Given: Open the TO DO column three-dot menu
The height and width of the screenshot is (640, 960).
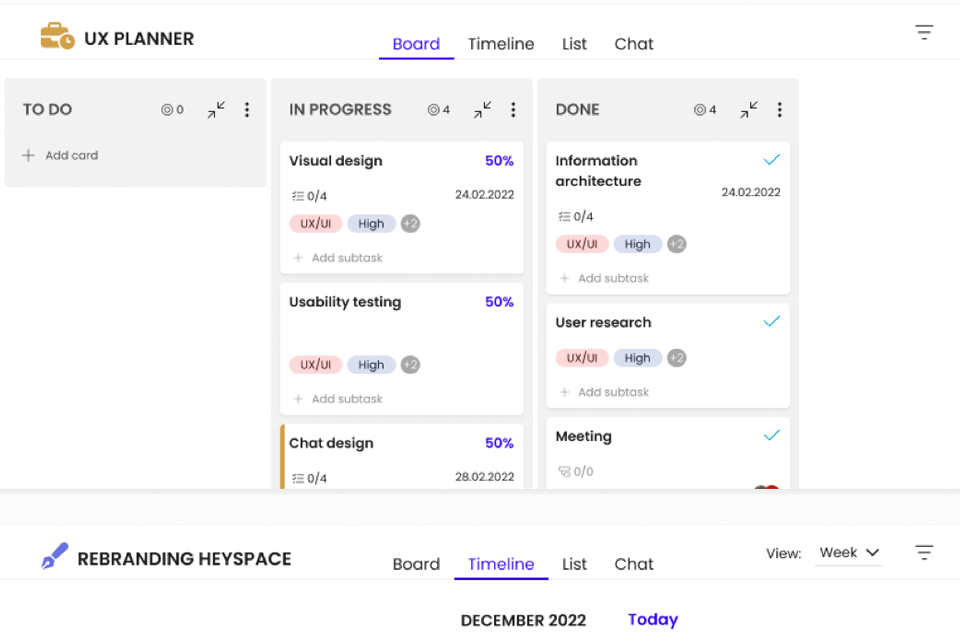Looking at the screenshot, I should 247,110.
